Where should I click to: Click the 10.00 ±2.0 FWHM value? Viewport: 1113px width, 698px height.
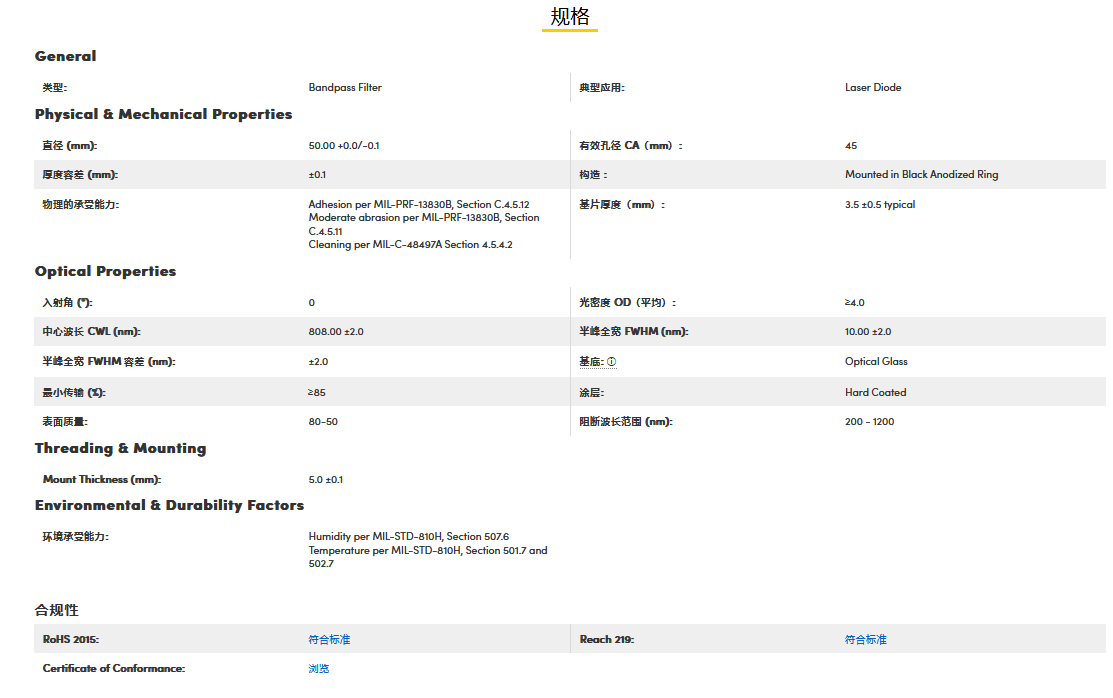(x=868, y=332)
